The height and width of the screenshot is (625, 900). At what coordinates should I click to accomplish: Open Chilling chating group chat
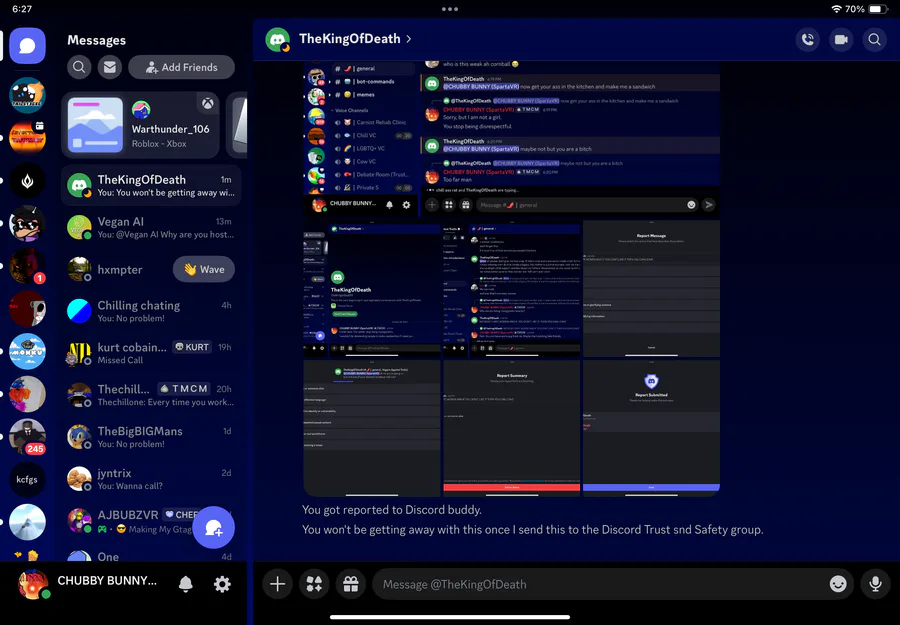point(151,311)
